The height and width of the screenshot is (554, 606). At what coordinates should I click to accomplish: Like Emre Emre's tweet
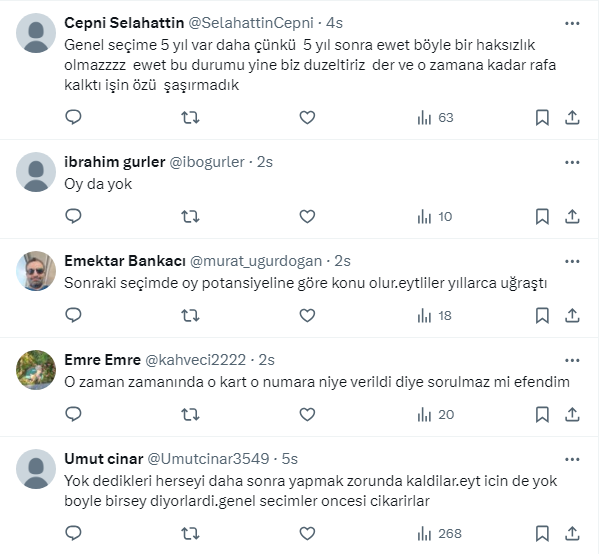coord(305,414)
